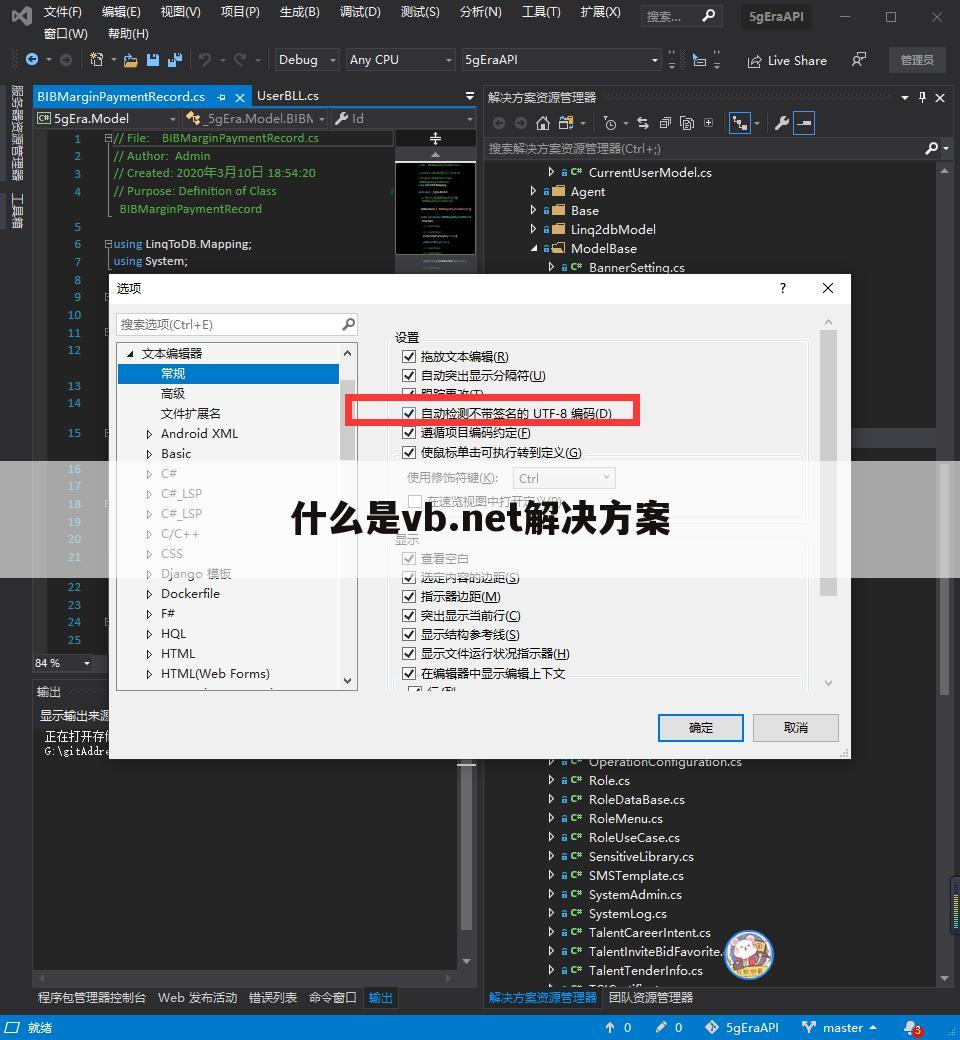Click the Collapse All icon in Solution Explorer

tap(665, 122)
